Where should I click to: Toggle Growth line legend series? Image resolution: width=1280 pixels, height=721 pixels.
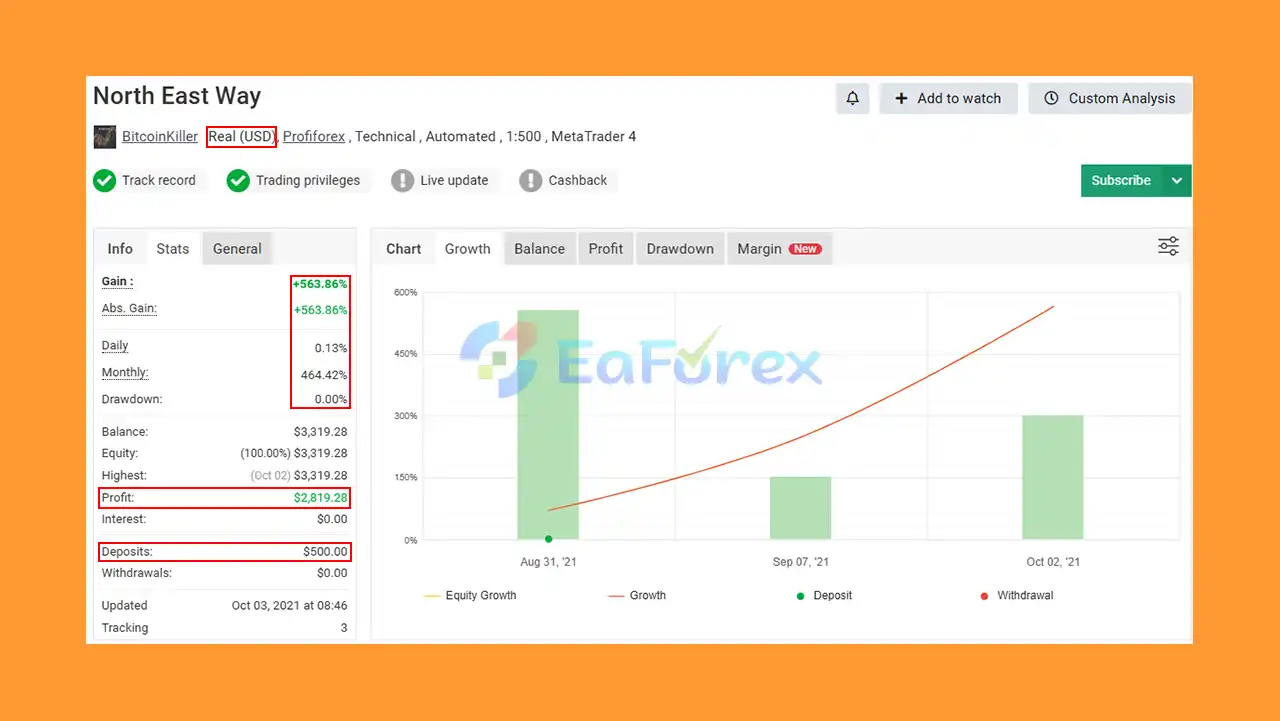637,595
